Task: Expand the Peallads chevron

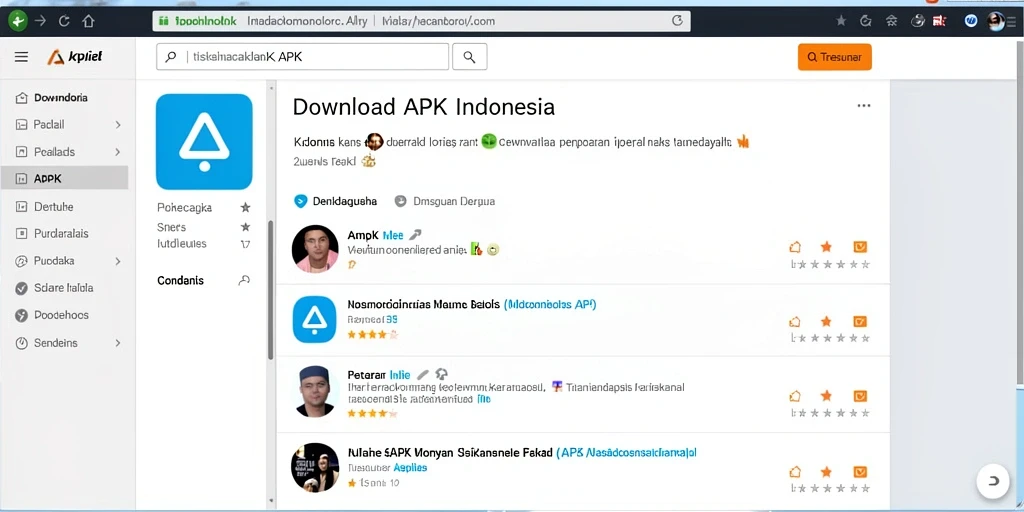Action: point(118,152)
